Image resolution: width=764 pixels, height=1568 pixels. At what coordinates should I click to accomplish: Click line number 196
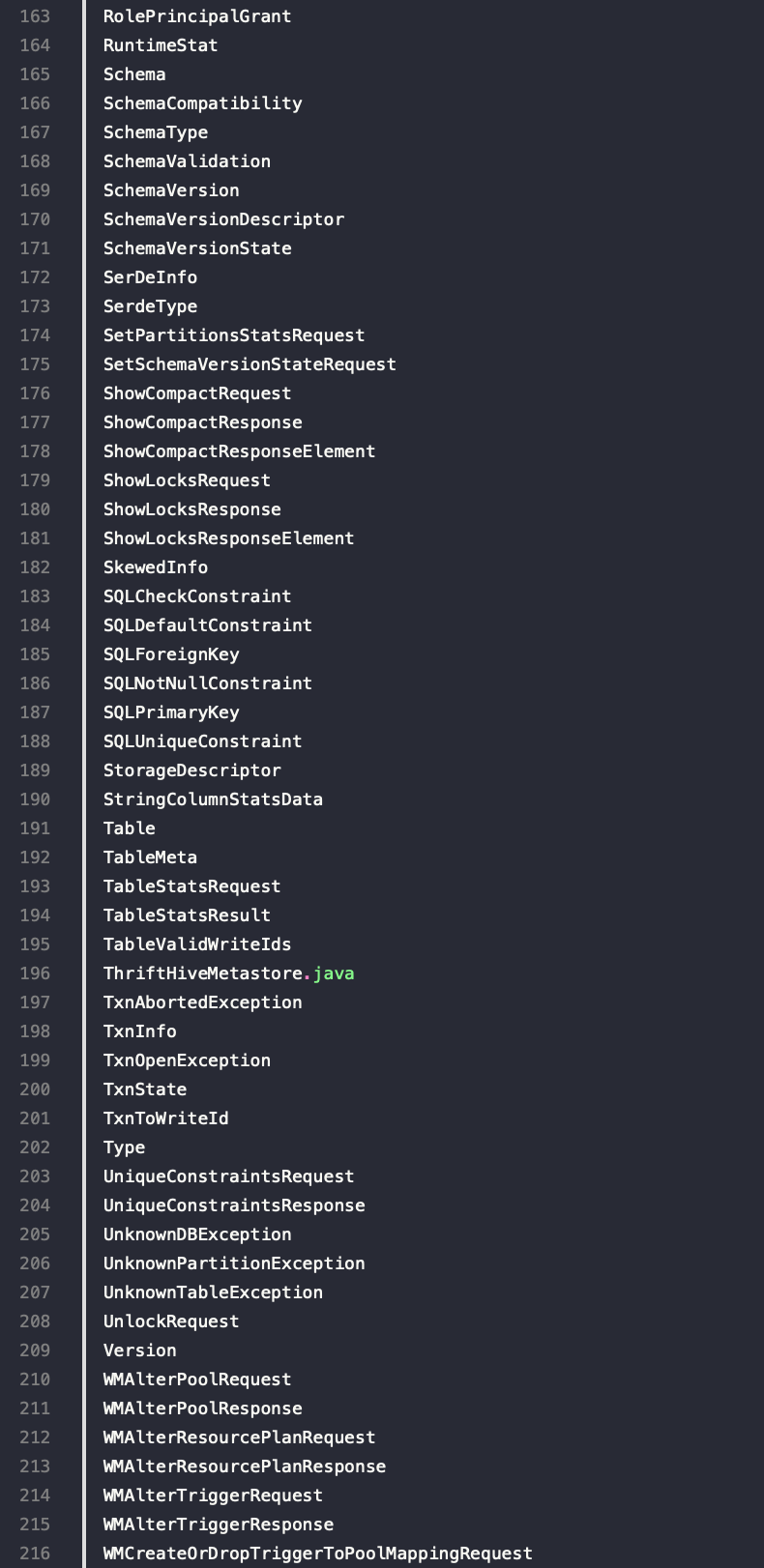point(35,973)
